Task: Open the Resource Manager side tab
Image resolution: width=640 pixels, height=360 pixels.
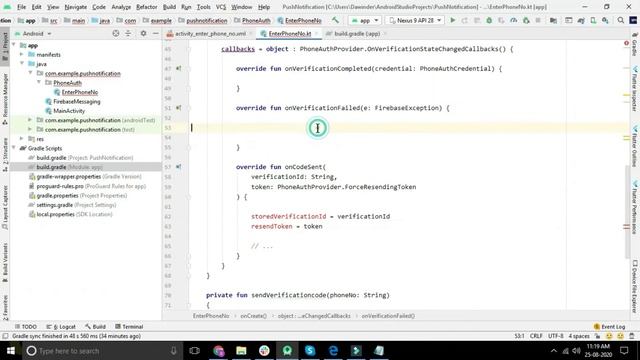Action: (x=5, y=99)
